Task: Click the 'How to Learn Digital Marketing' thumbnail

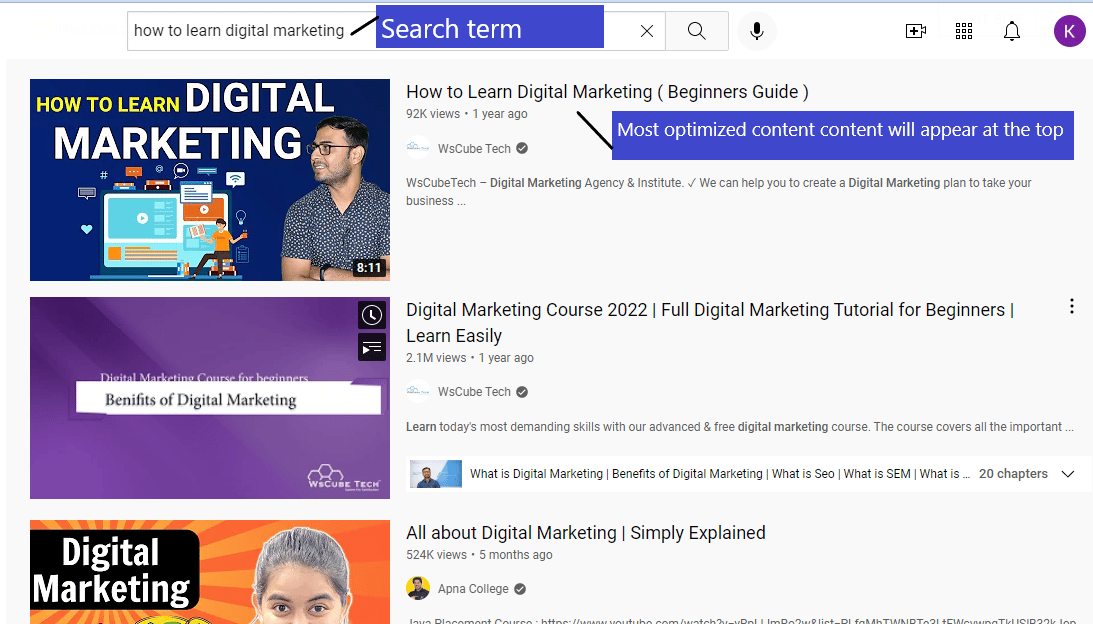Action: coord(210,180)
